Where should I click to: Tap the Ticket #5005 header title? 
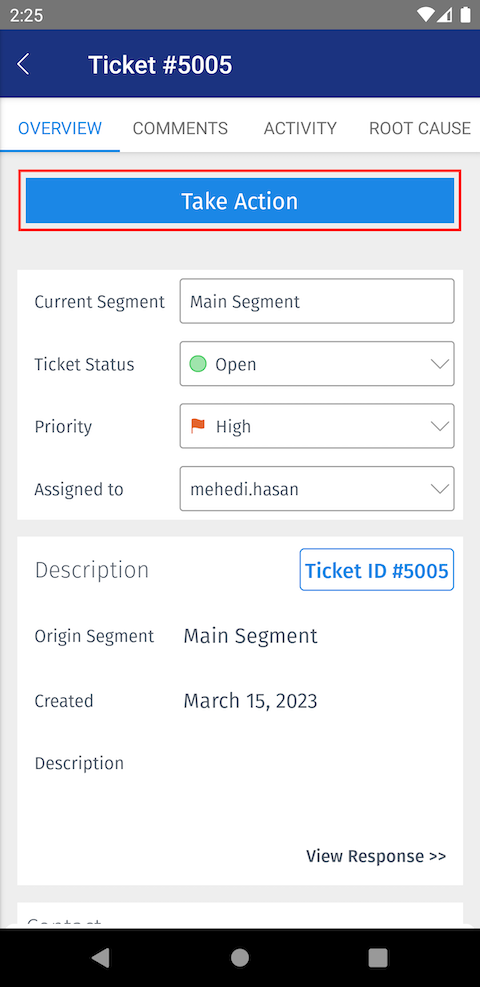coord(160,65)
